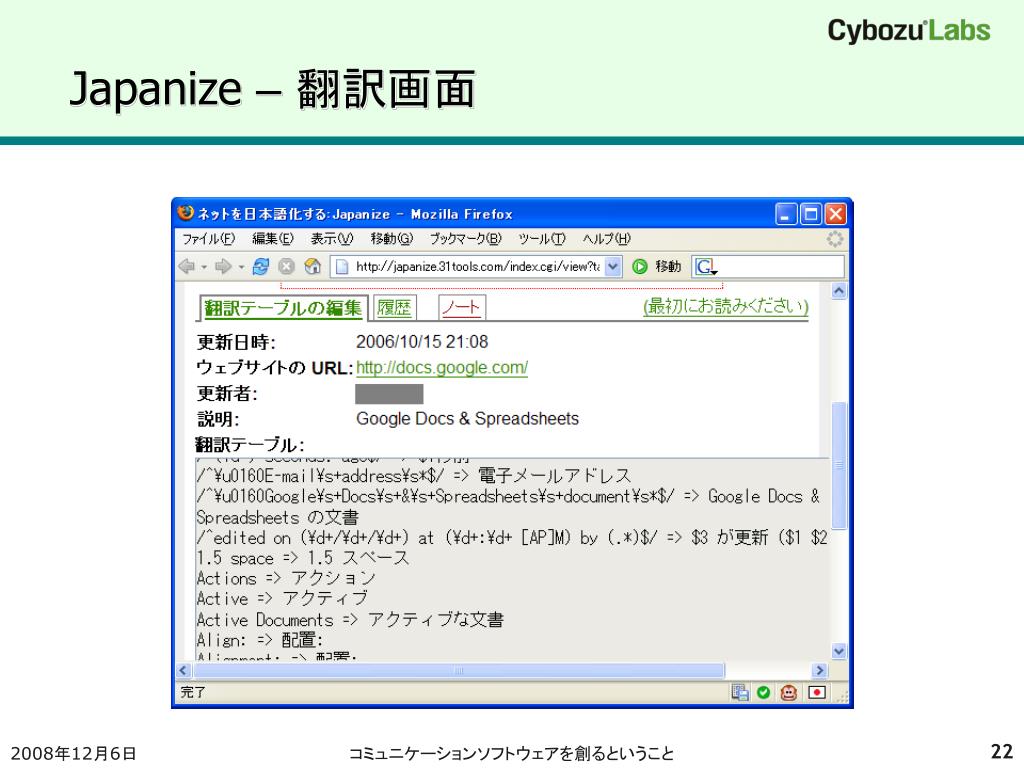This screenshot has width=1024, height=768.
Task: Open the ファイル(F) menu
Action: [x=208, y=239]
